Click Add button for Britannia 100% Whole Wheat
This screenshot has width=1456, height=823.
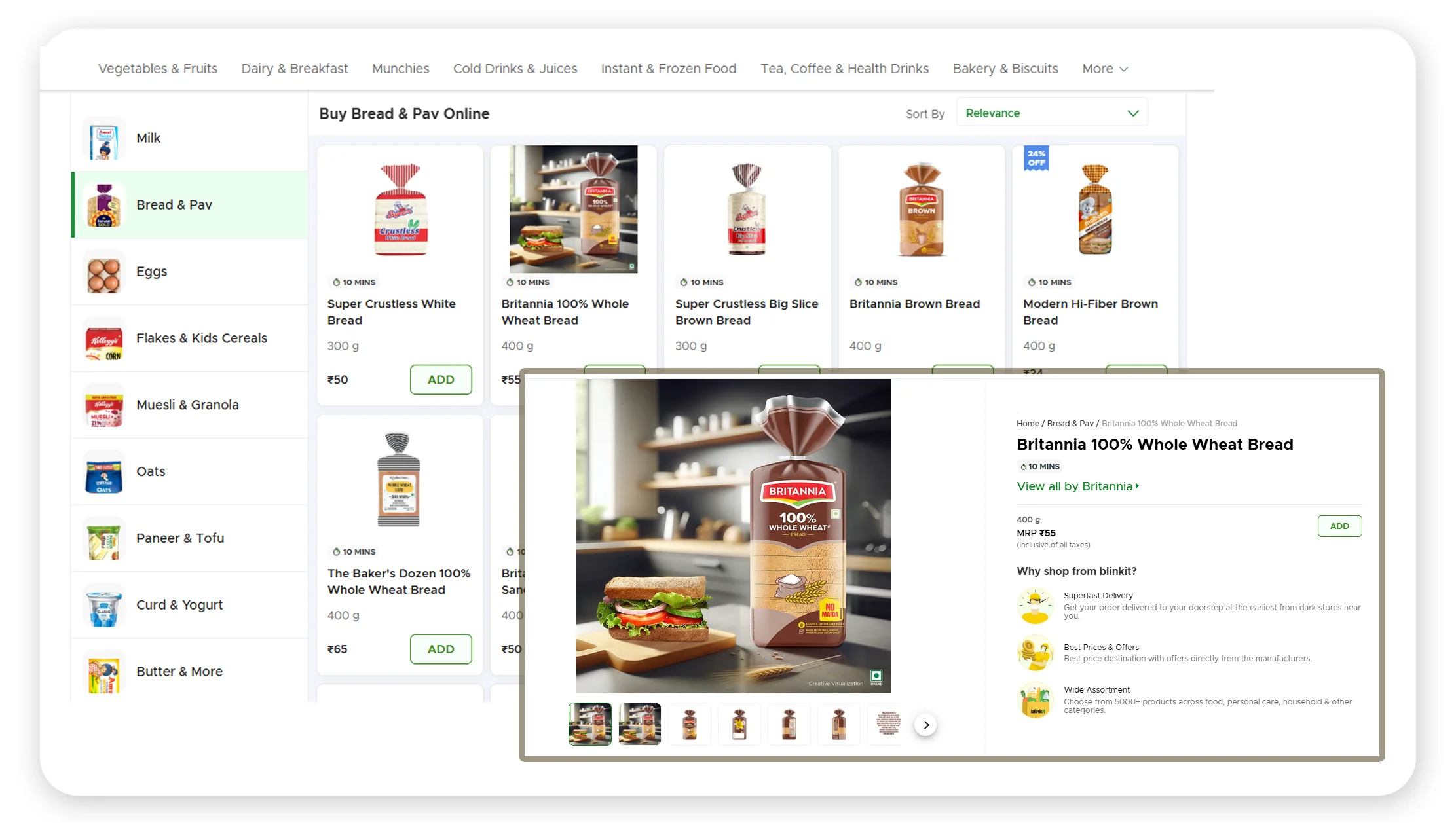(1339, 526)
